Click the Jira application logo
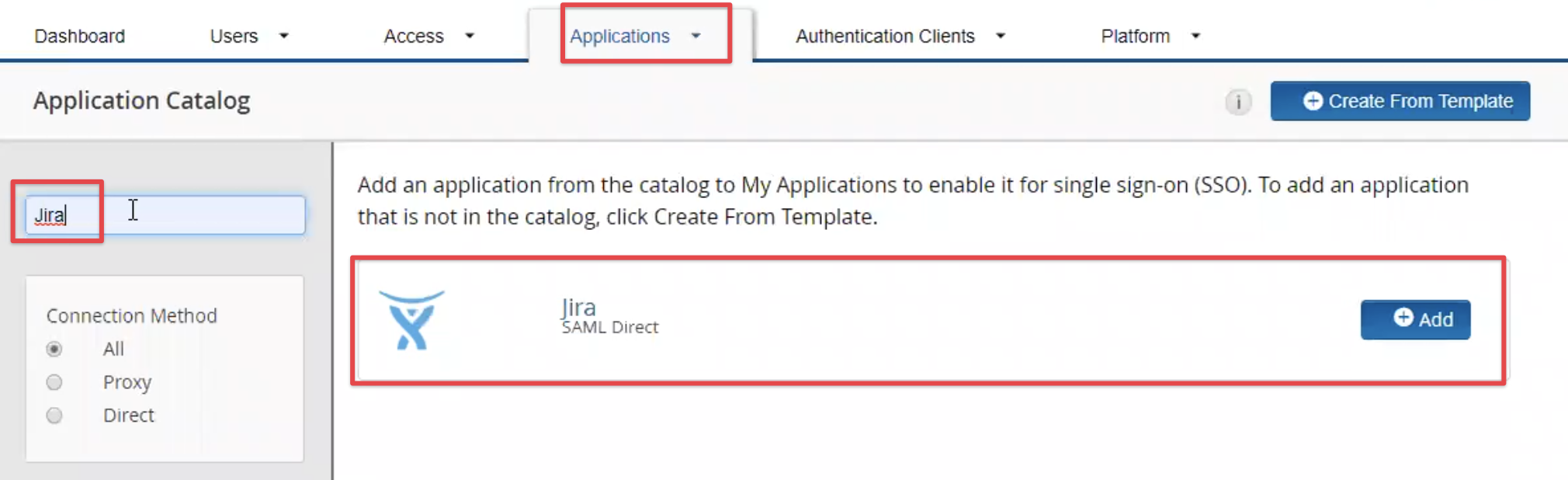Viewport: 1568px width, 480px height. click(411, 320)
